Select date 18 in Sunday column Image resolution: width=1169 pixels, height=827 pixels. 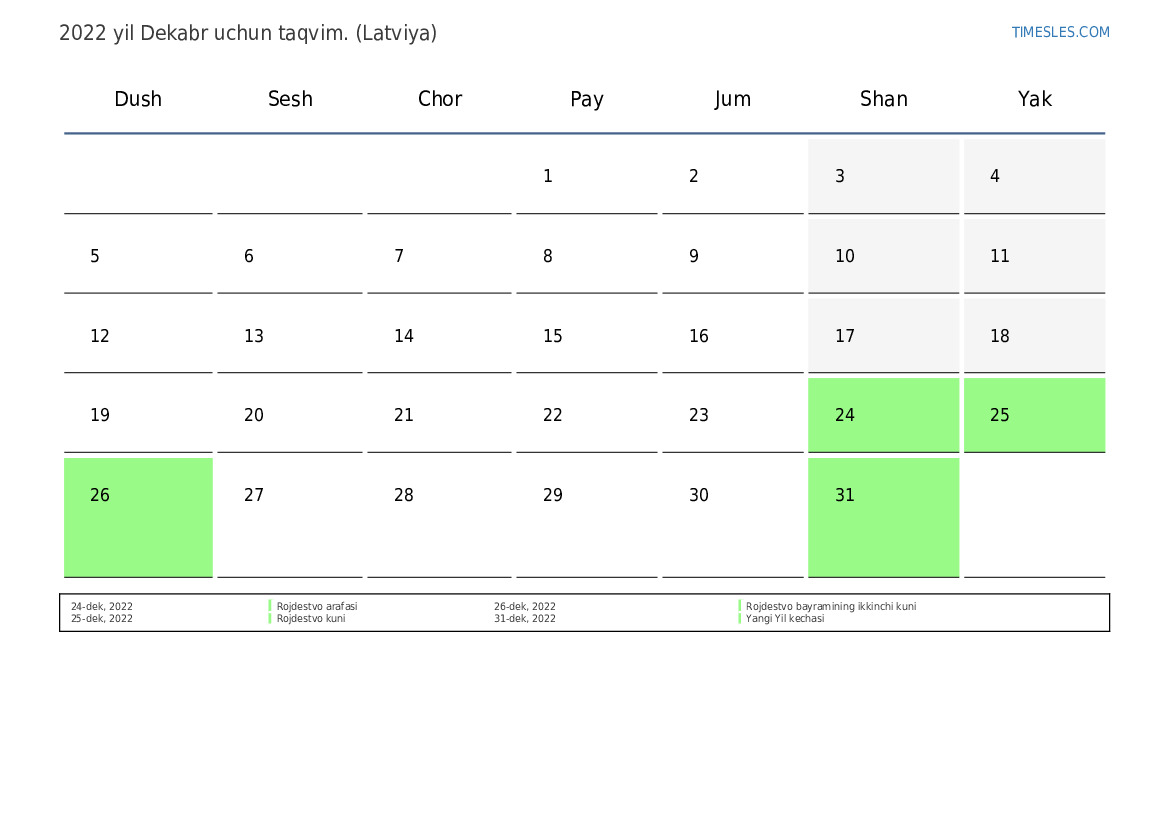[x=1000, y=336]
